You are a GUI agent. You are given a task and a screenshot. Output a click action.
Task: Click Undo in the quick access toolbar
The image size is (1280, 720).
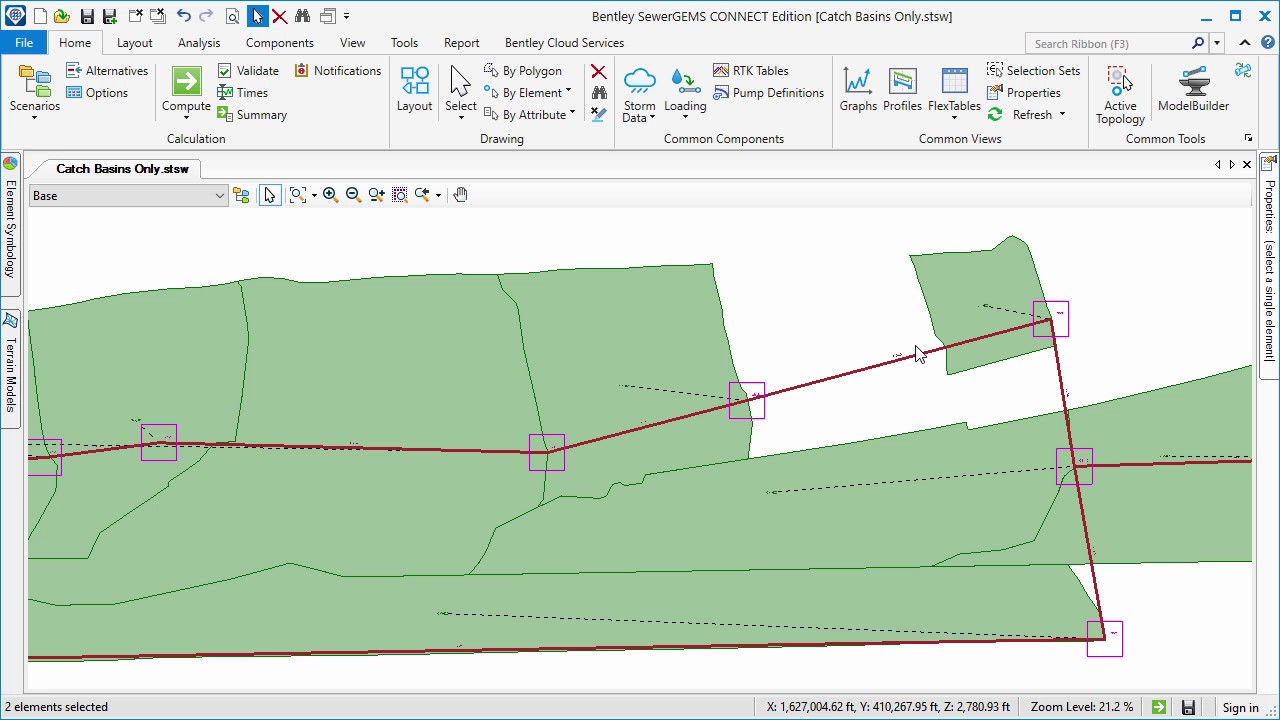coord(183,16)
